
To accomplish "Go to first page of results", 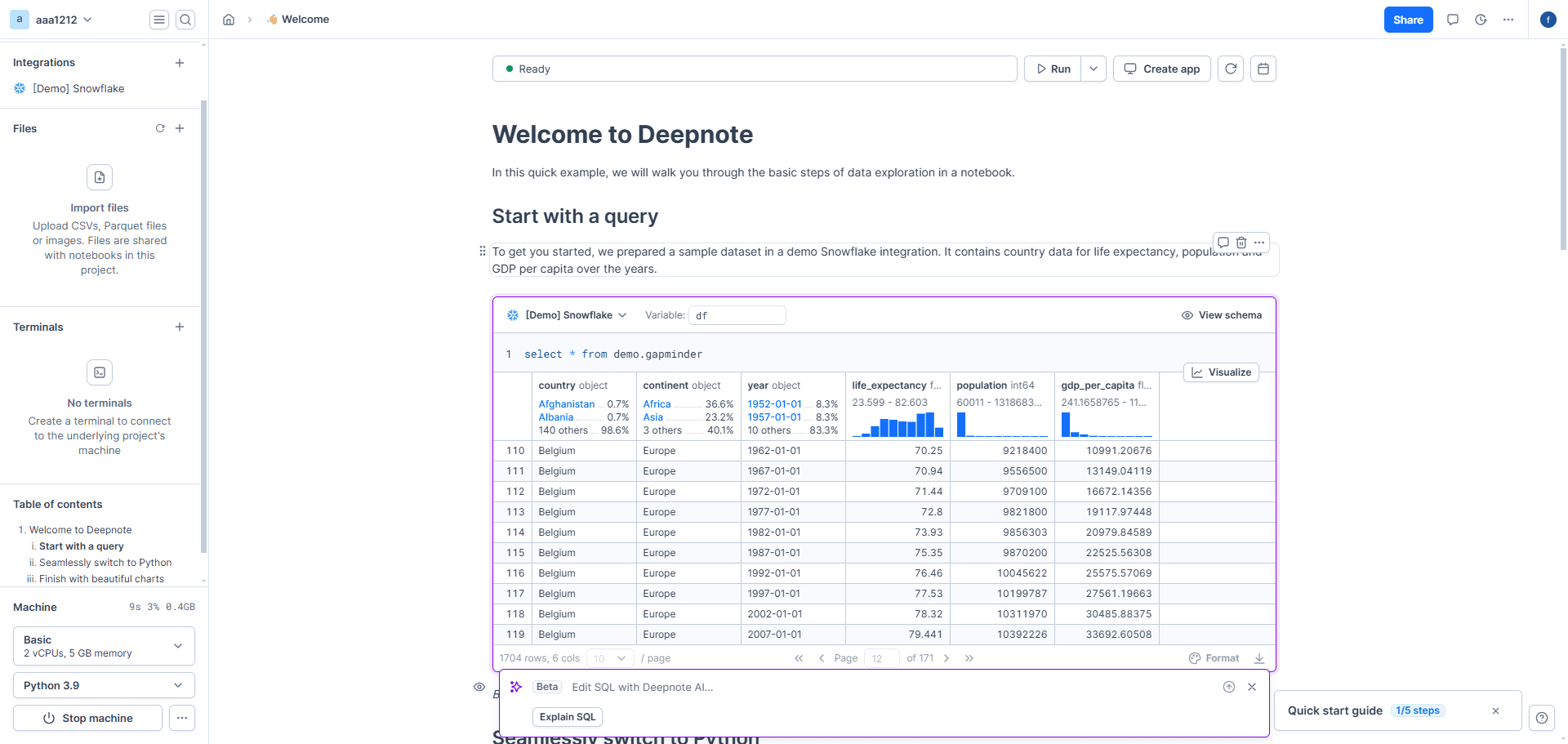I will (799, 658).
